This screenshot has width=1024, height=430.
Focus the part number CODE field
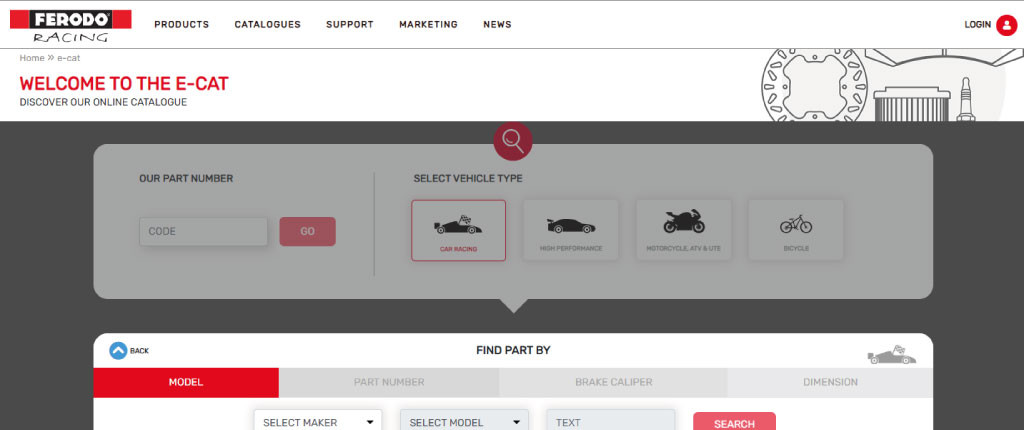point(203,231)
